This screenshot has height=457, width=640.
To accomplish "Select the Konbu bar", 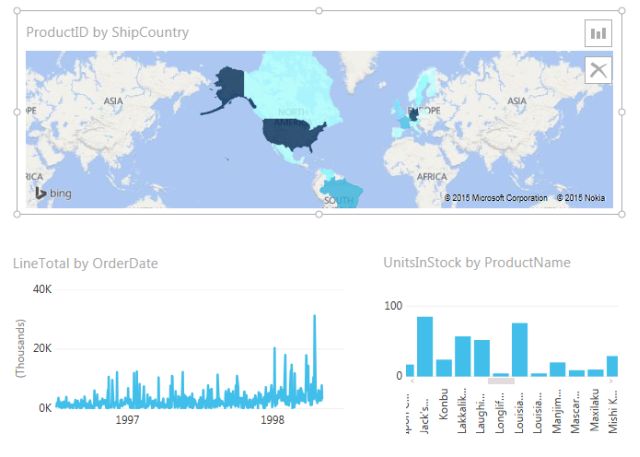I will point(444,367).
